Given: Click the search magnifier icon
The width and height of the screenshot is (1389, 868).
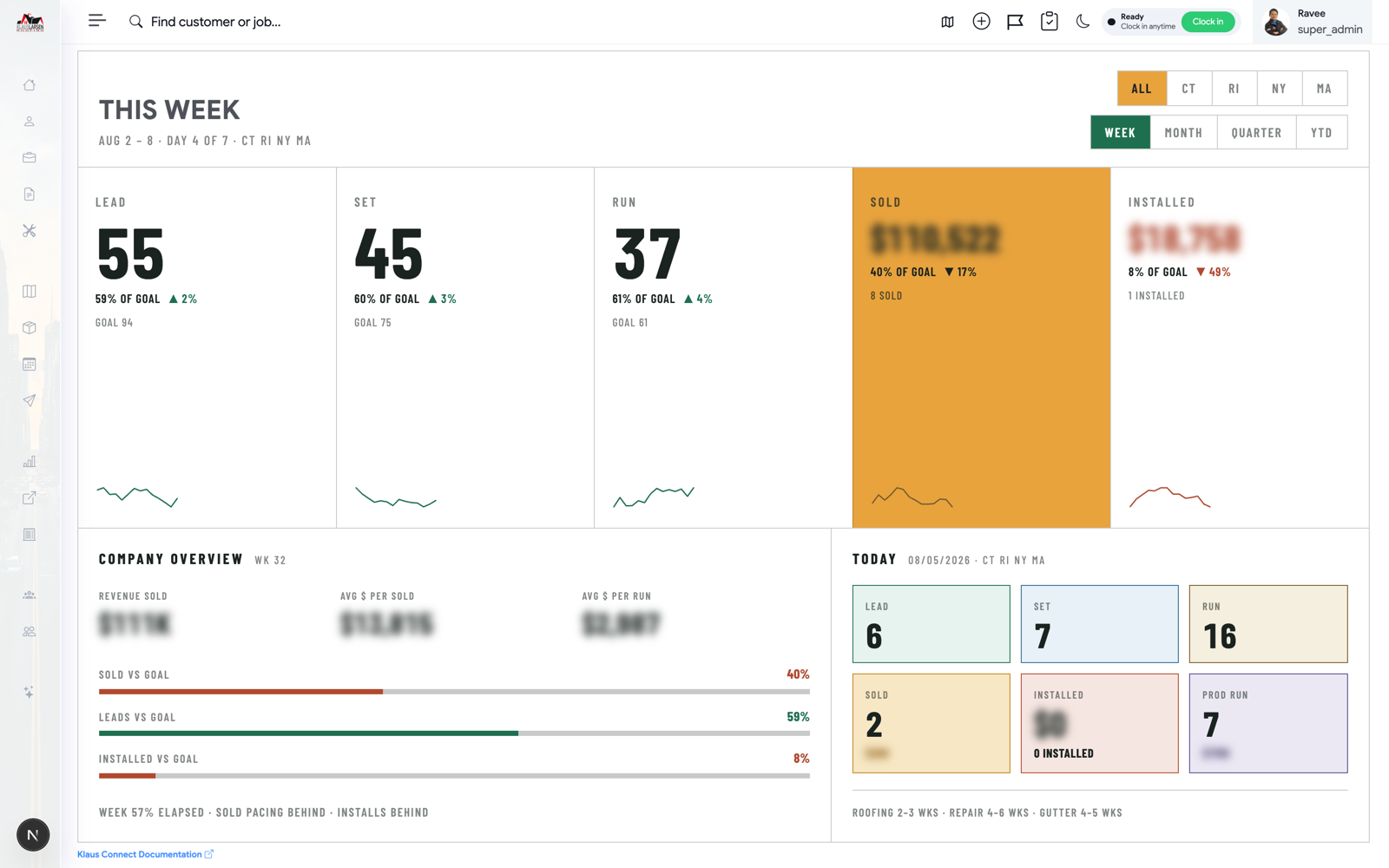Looking at the screenshot, I should pos(136,22).
